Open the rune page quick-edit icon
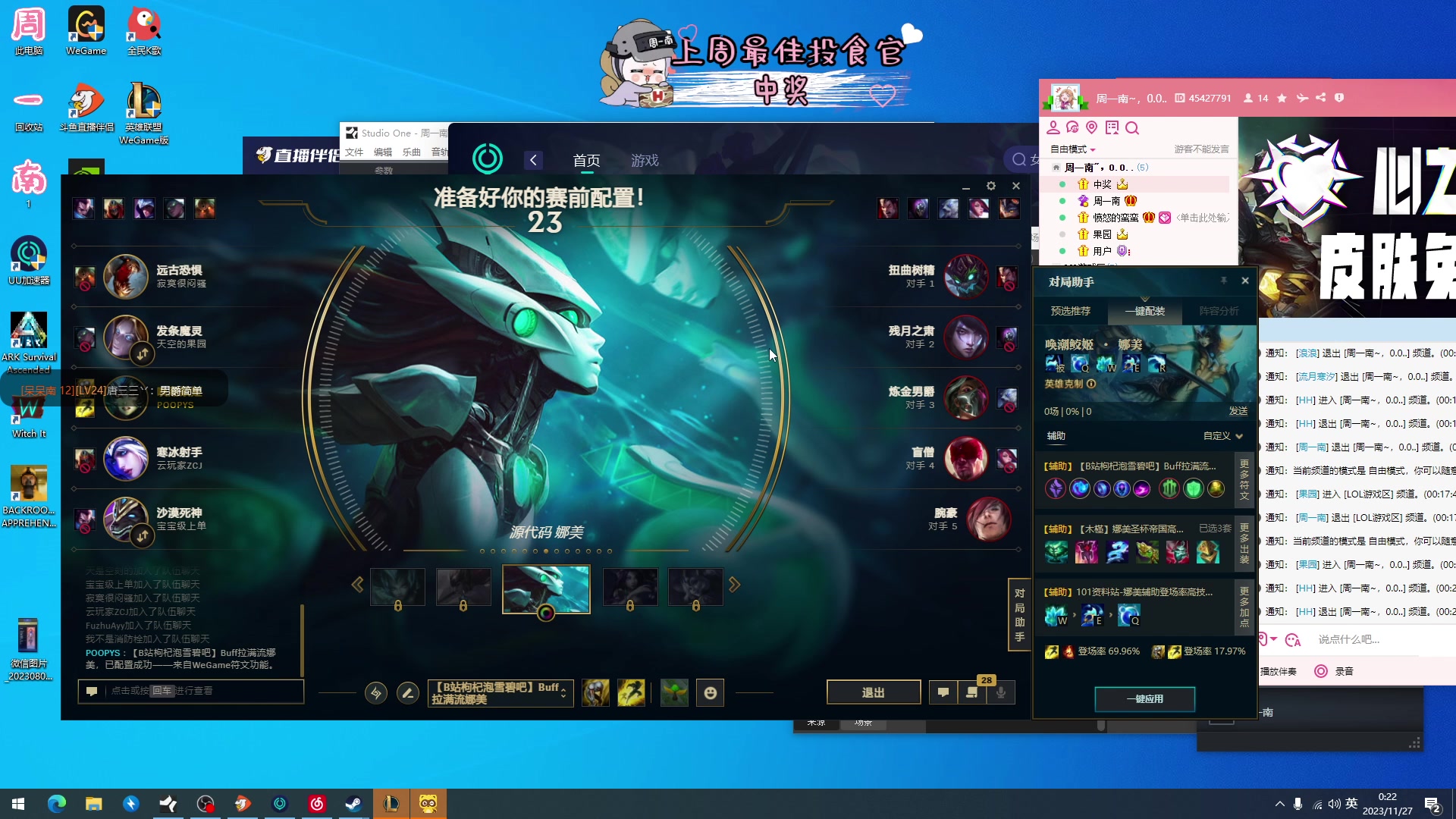 click(x=376, y=692)
